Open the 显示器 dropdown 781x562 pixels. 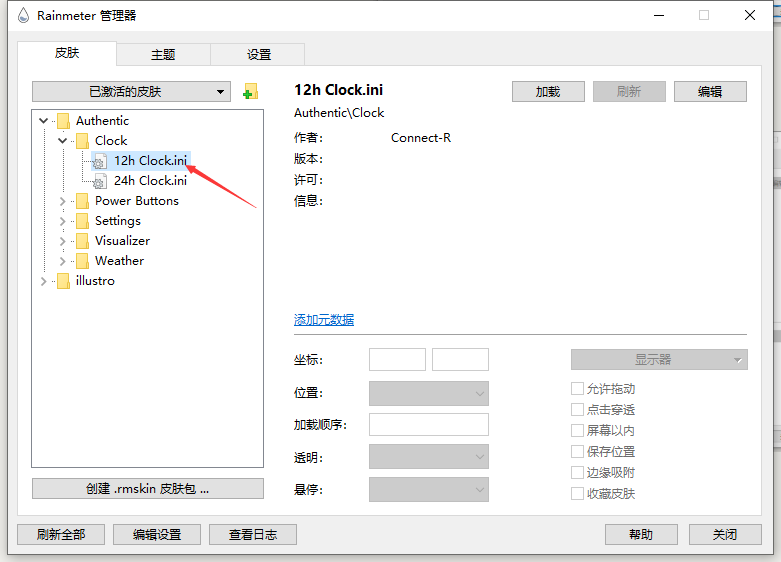pos(659,359)
